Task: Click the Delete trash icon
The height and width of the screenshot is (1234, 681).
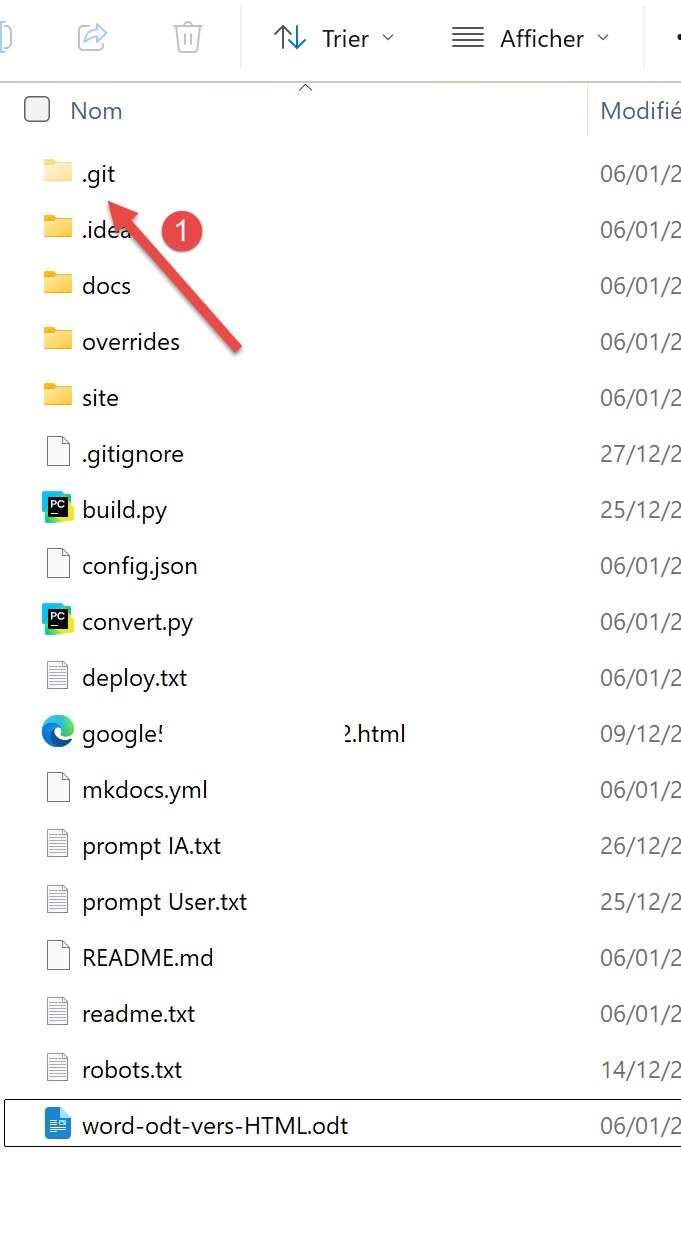Action: click(188, 38)
